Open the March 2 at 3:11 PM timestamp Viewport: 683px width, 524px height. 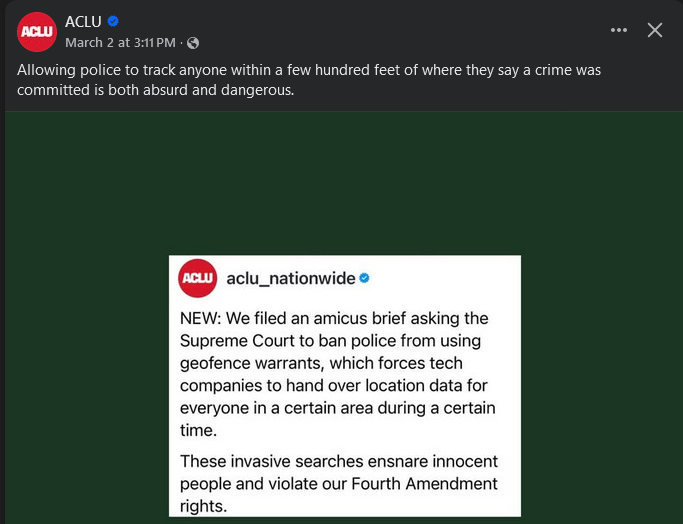[120, 43]
